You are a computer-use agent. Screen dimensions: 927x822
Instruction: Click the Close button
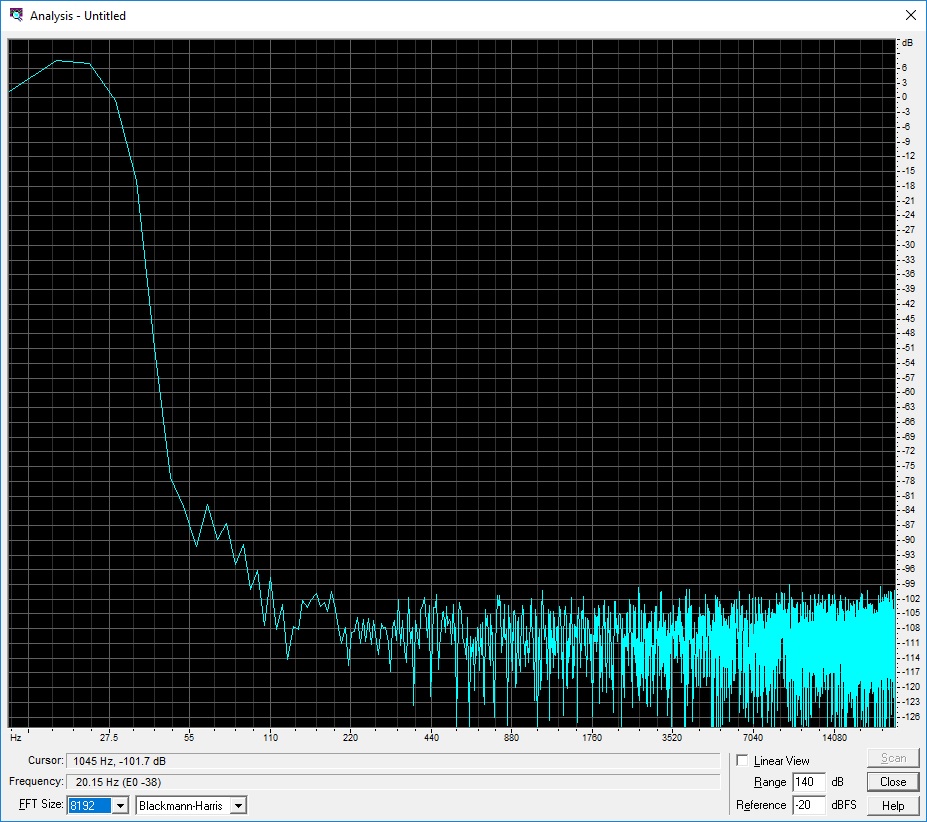coord(893,782)
